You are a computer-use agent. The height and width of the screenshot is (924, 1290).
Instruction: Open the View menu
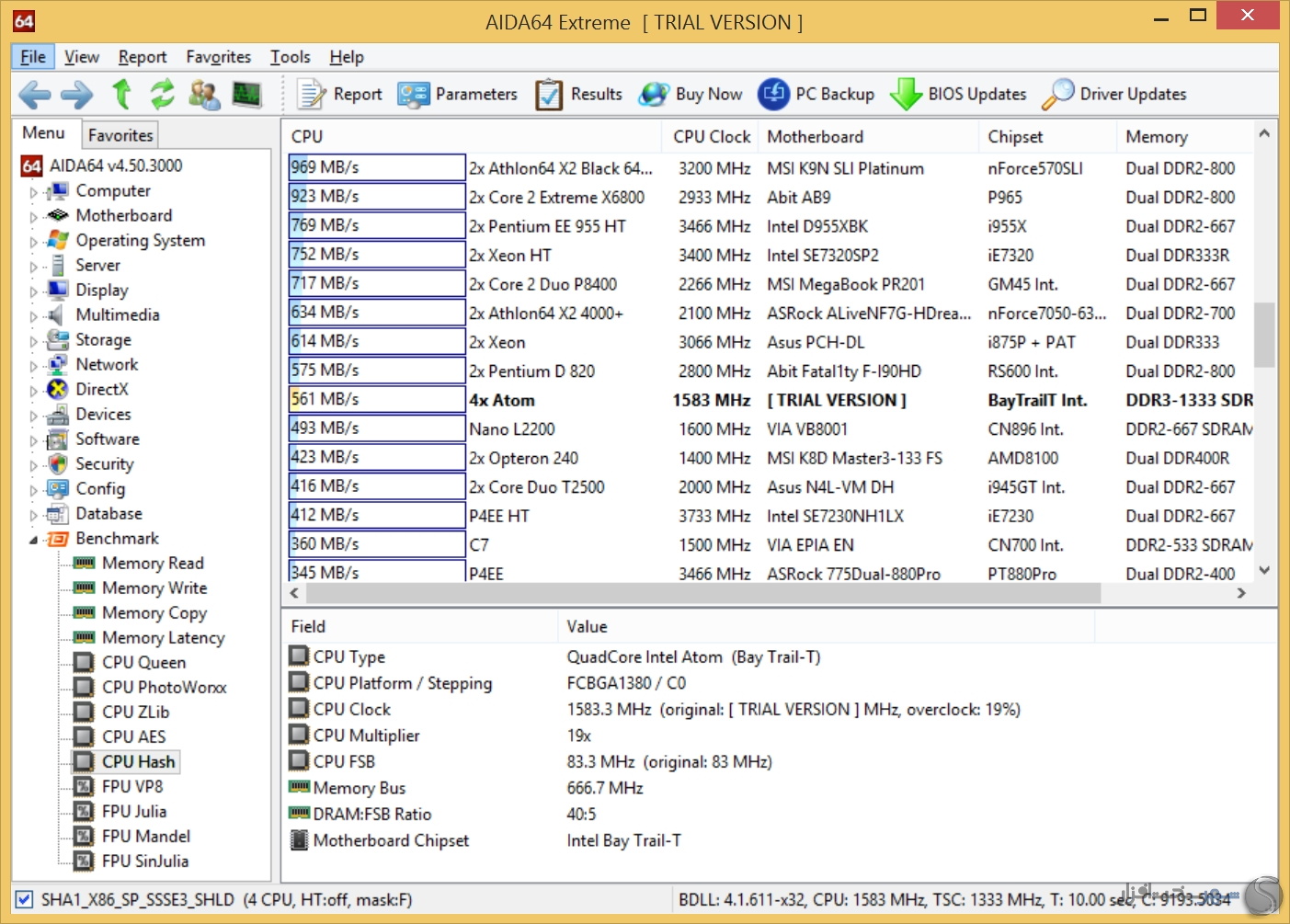coord(81,57)
